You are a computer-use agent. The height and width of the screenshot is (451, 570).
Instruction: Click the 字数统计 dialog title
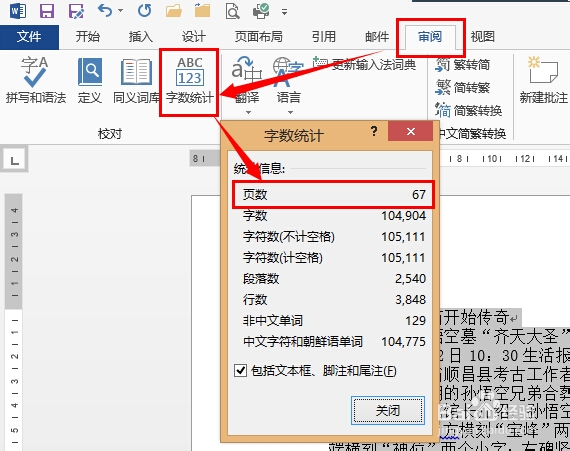[x=294, y=136]
